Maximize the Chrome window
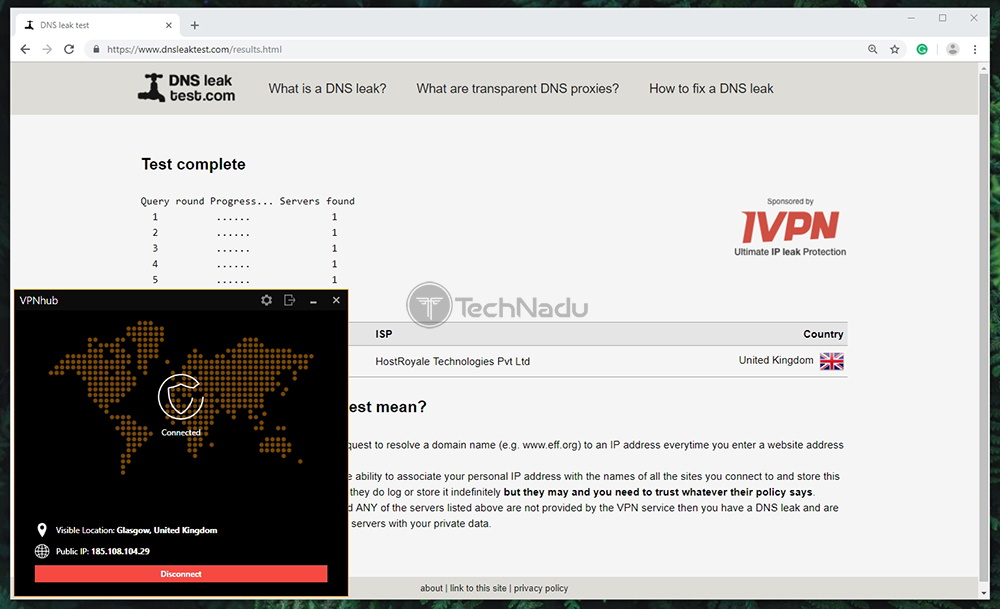Screen dimensions: 1000x609 coord(943,18)
